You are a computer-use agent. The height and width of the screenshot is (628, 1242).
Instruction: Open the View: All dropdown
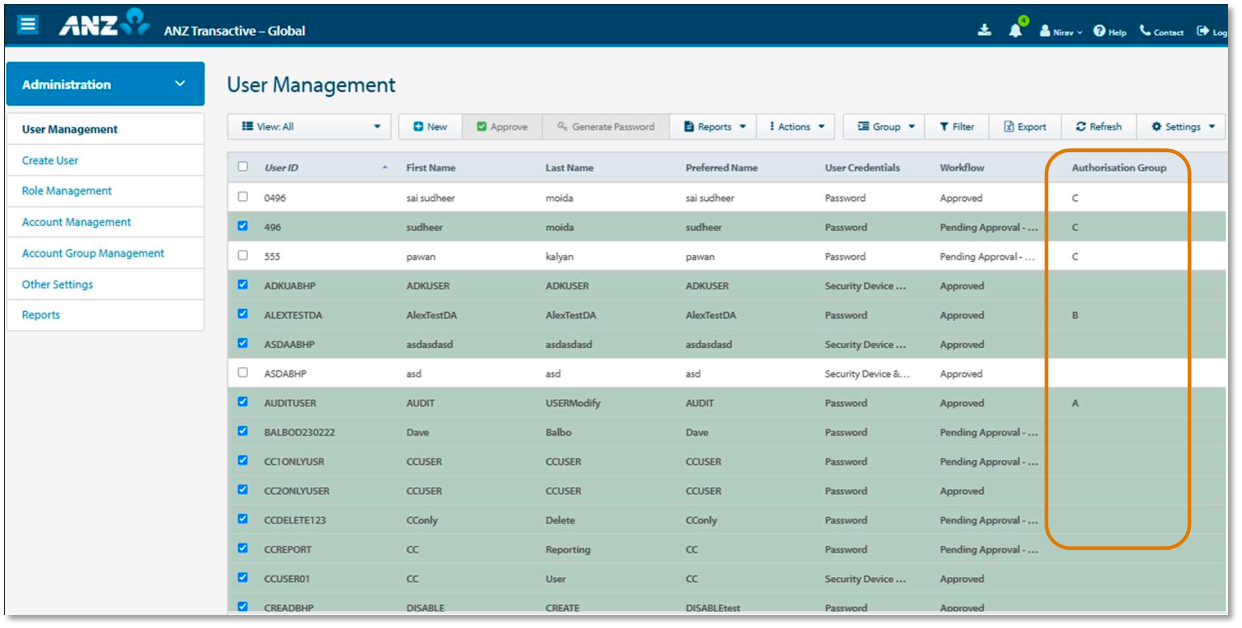[x=310, y=127]
